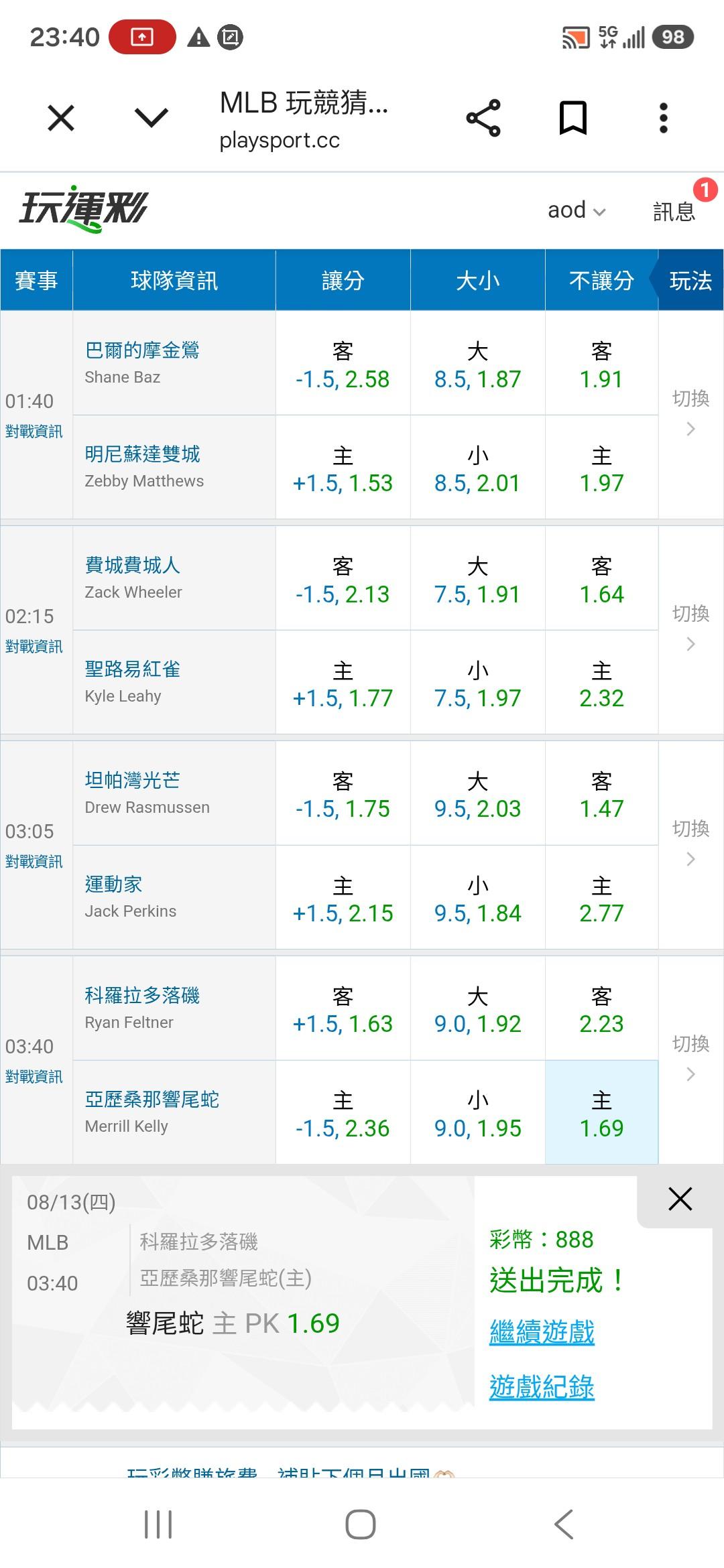The width and height of the screenshot is (724, 1568).
Task: Close the browser tab with X icon
Action: [61, 119]
